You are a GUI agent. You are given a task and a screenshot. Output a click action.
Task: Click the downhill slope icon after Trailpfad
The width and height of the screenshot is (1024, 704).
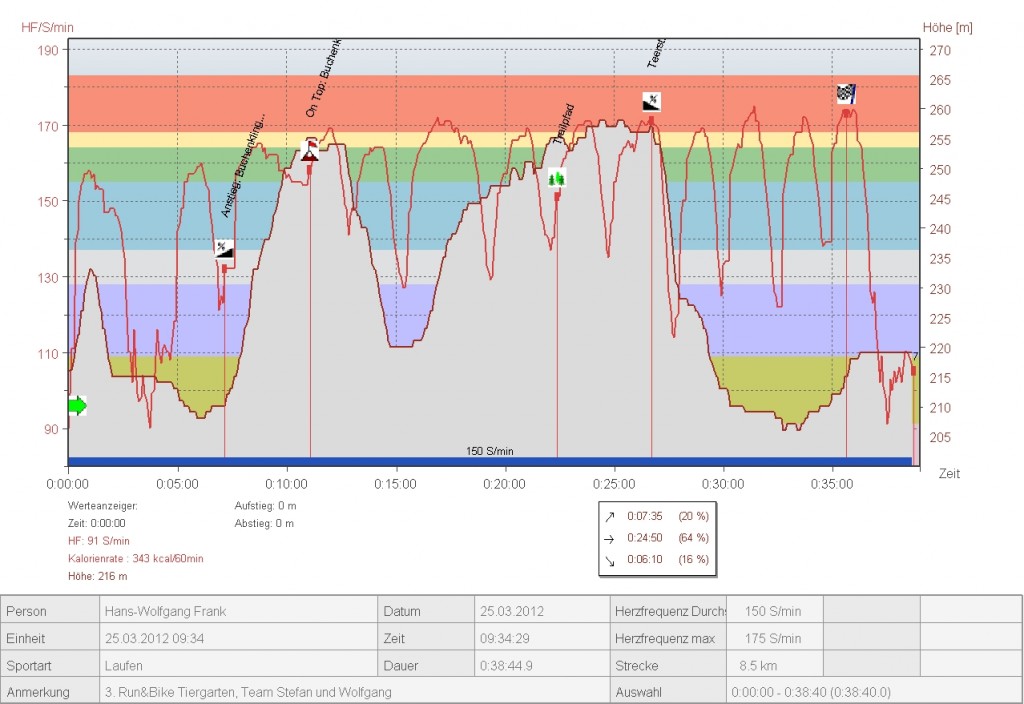[651, 101]
